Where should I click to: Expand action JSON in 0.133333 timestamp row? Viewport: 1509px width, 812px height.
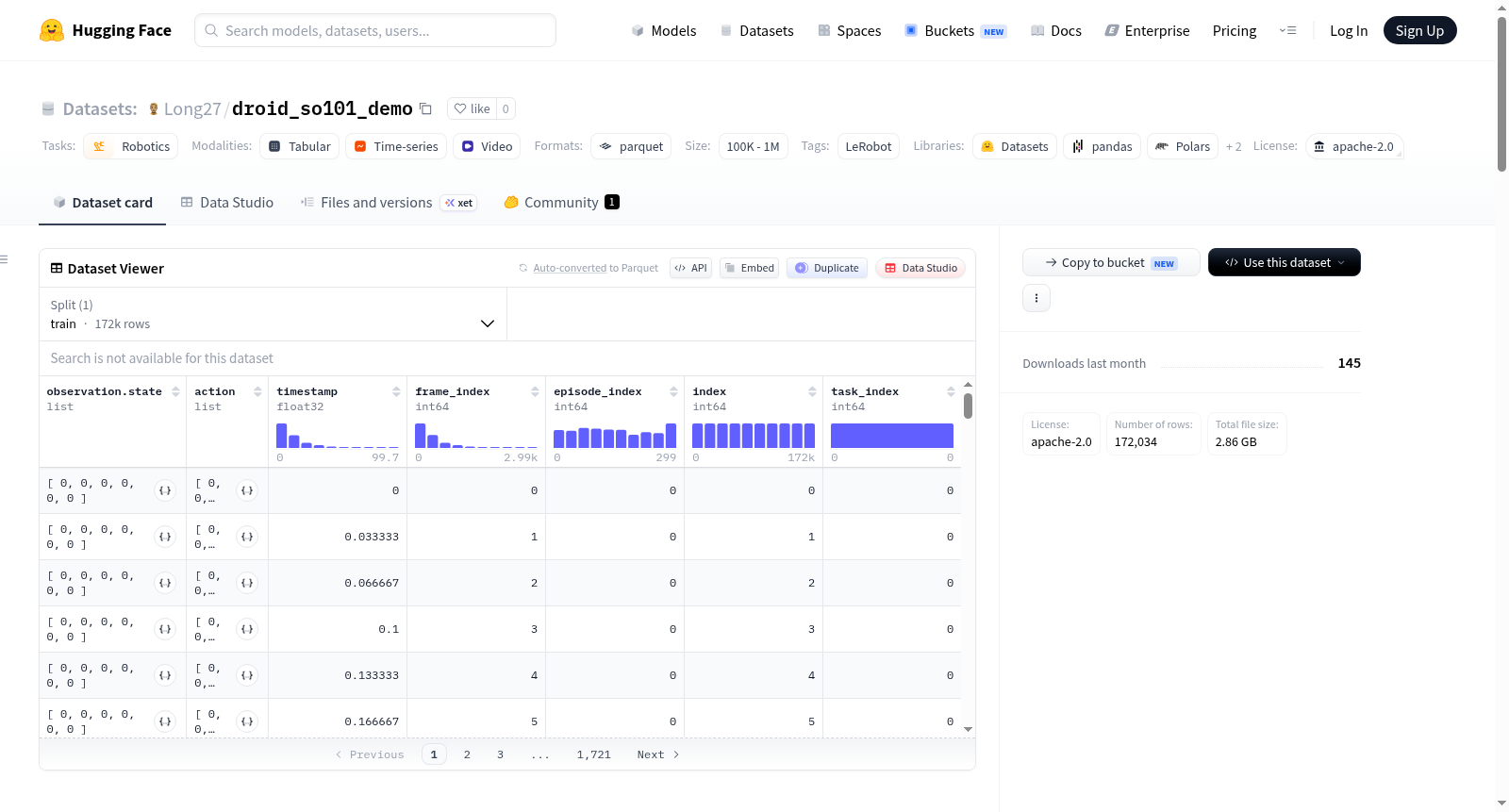pyautogui.click(x=247, y=675)
